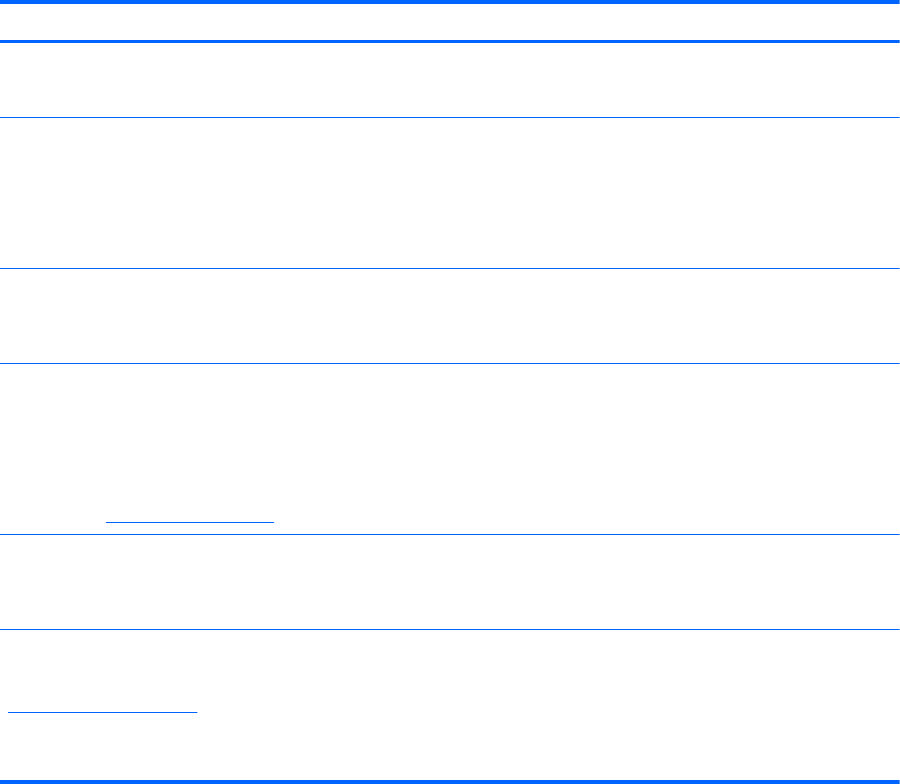Viewport: 900px width, 784px height.
Task: Click the divider below the fifth row
Action: click(x=450, y=629)
